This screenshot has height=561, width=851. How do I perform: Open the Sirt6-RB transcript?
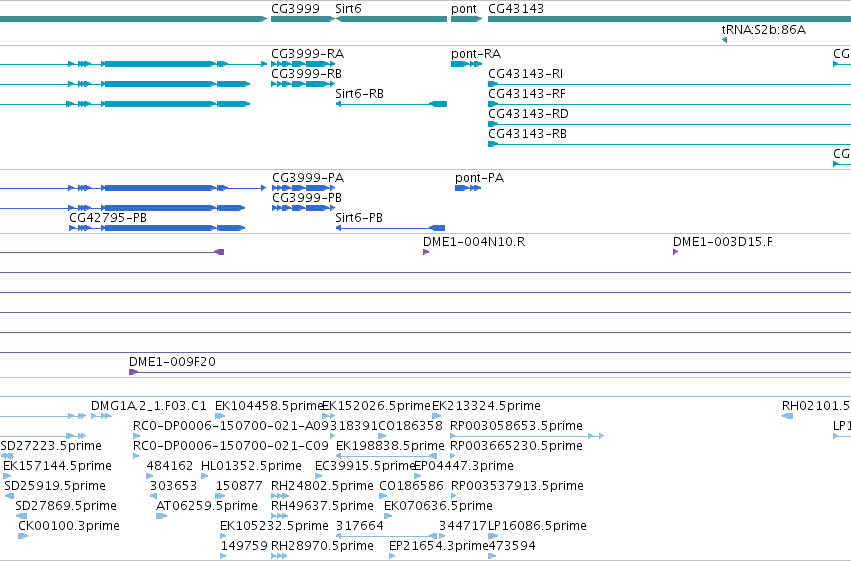click(359, 94)
